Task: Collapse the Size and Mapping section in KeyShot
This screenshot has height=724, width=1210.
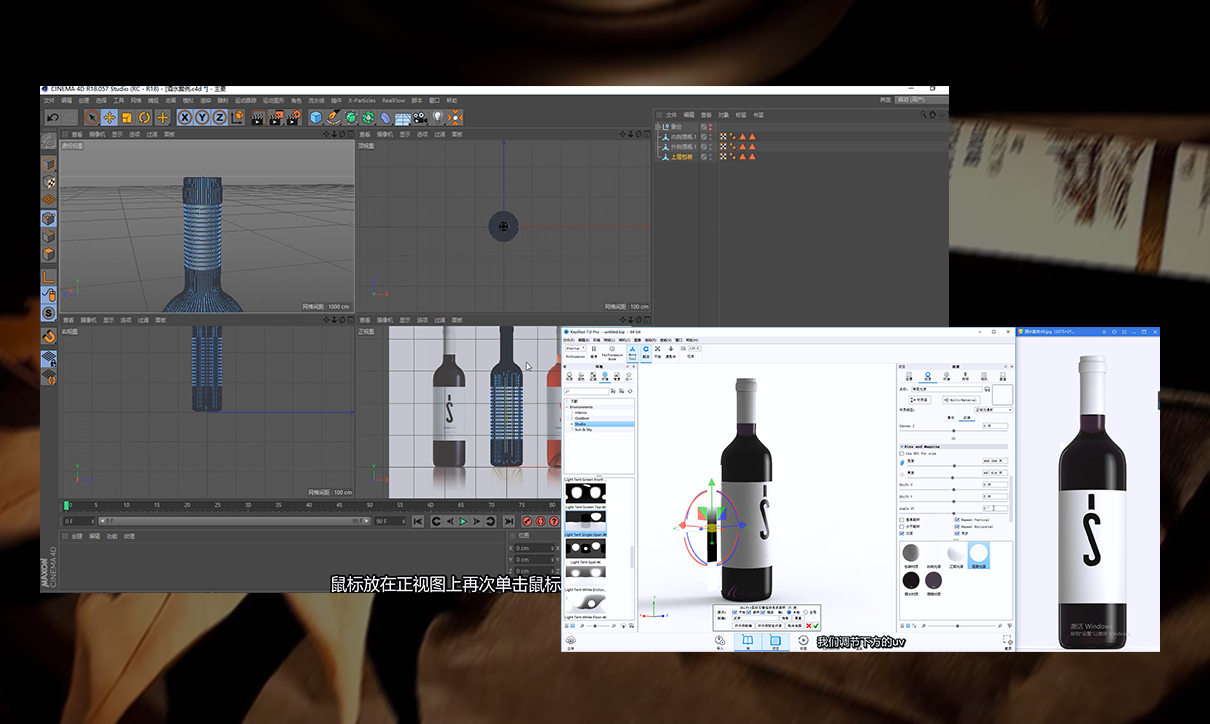Action: coord(902,446)
